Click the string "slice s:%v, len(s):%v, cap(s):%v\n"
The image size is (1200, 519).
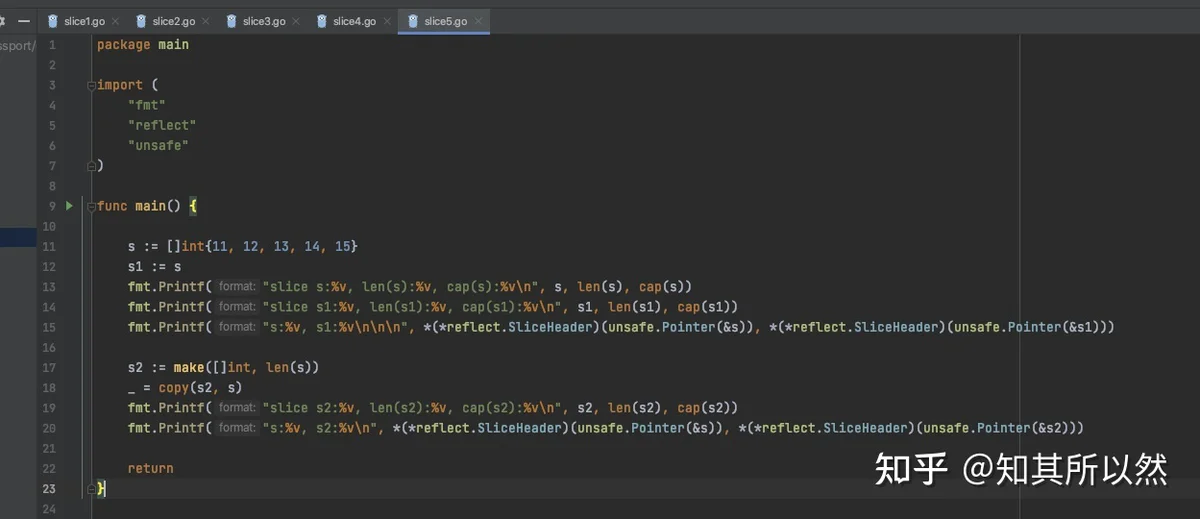tap(400, 287)
